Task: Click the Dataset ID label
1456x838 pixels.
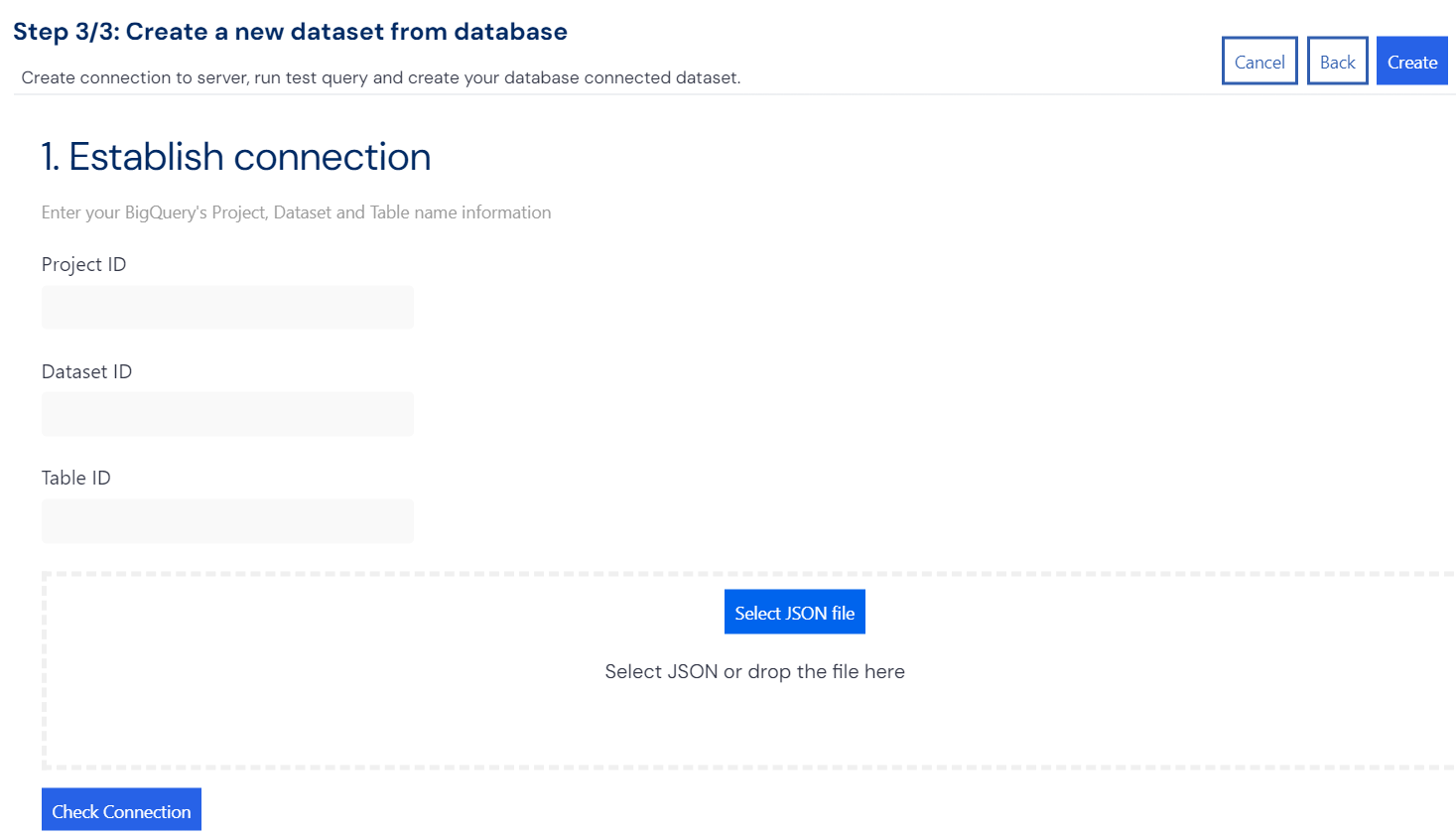Action: pos(86,371)
